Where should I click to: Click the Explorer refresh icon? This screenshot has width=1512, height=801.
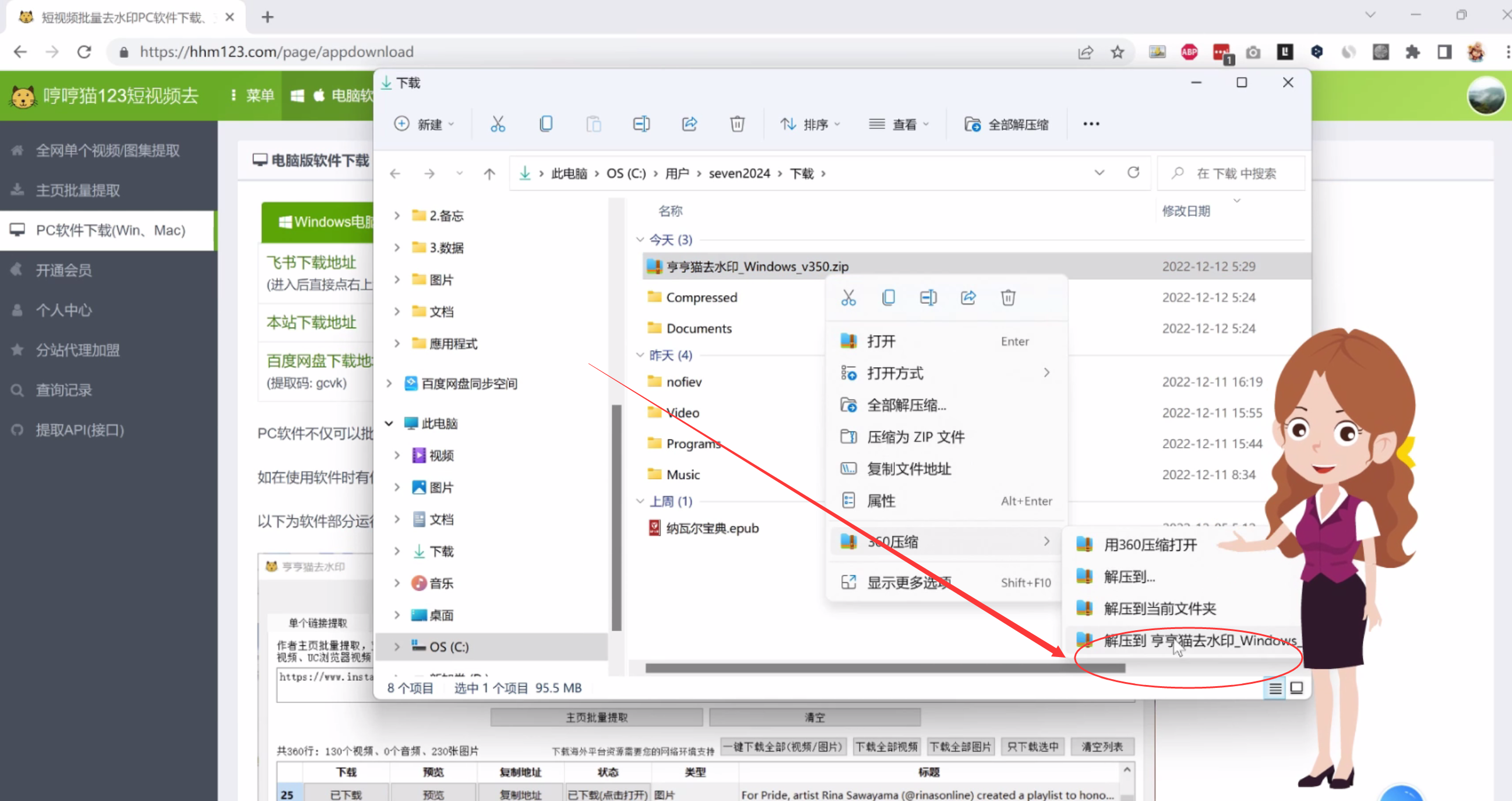coord(1133,173)
